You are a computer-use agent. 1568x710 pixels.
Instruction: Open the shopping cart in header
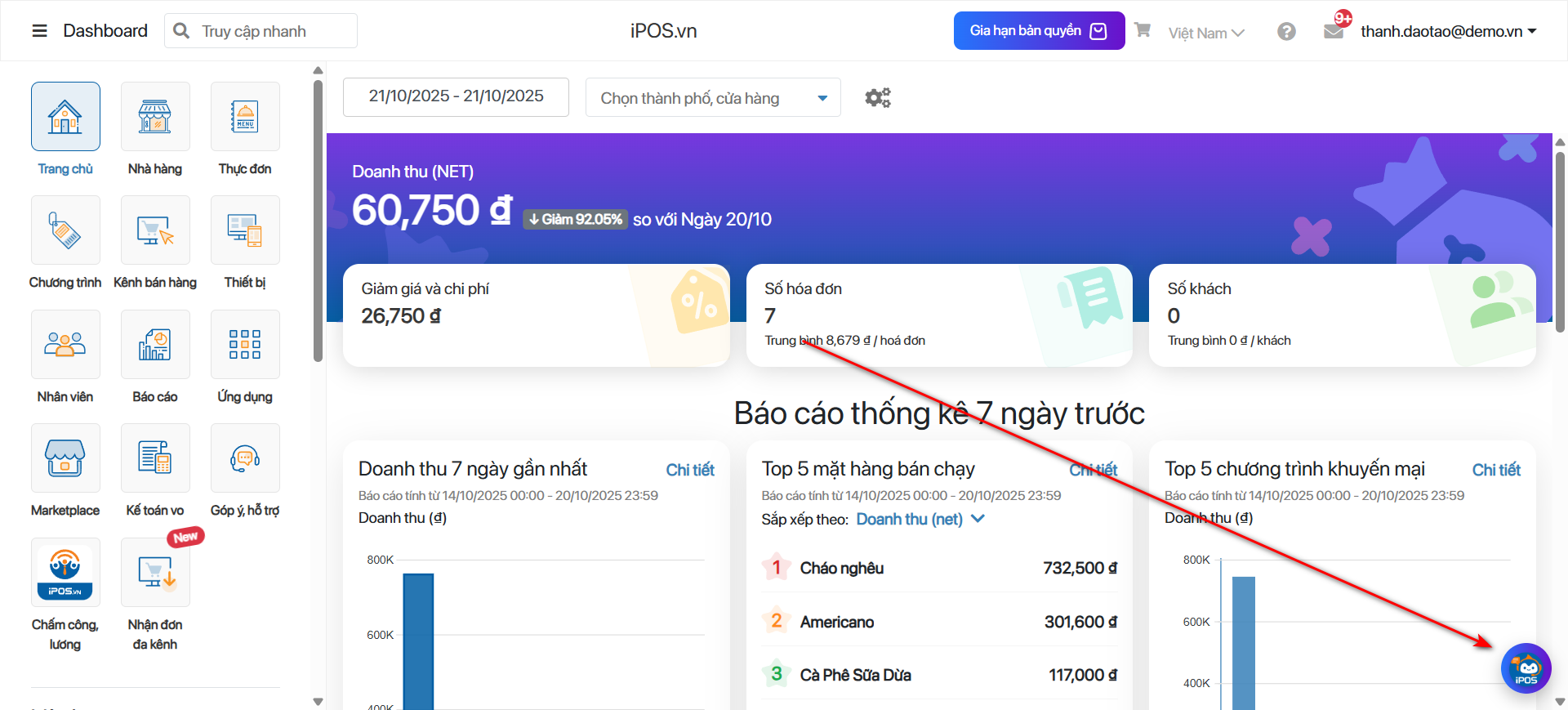click(x=1143, y=30)
